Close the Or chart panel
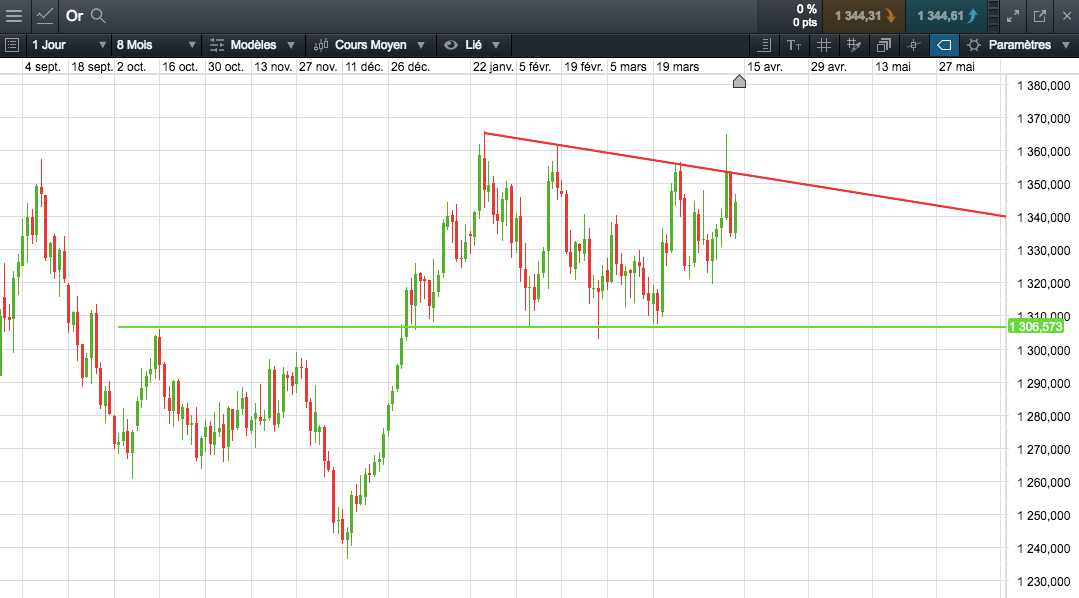The height and width of the screenshot is (598, 1079). [x=1067, y=16]
